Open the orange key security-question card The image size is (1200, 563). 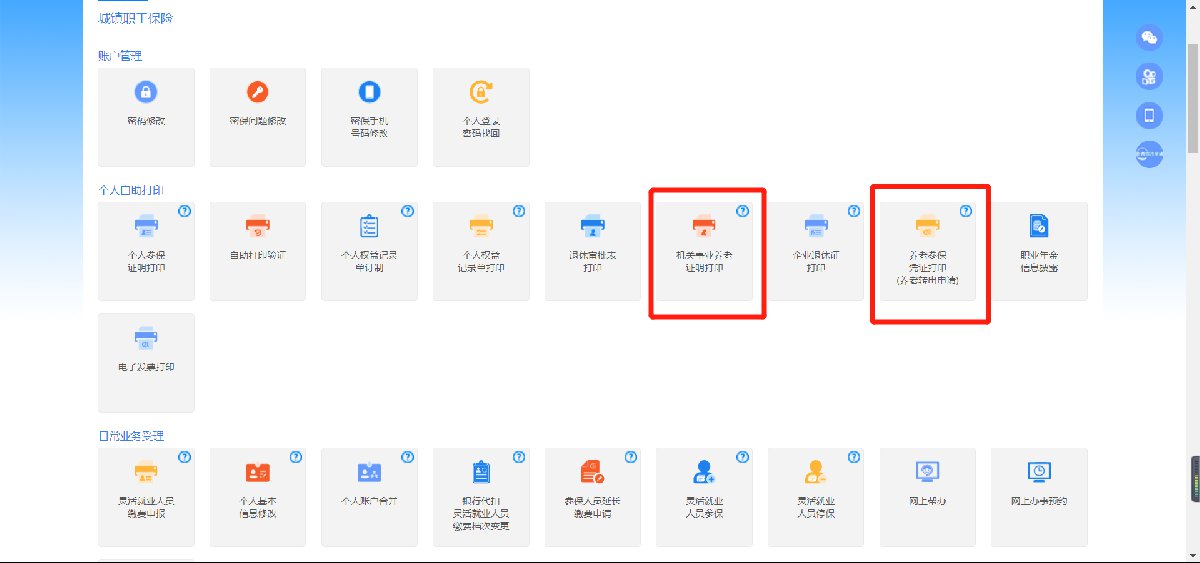click(258, 117)
